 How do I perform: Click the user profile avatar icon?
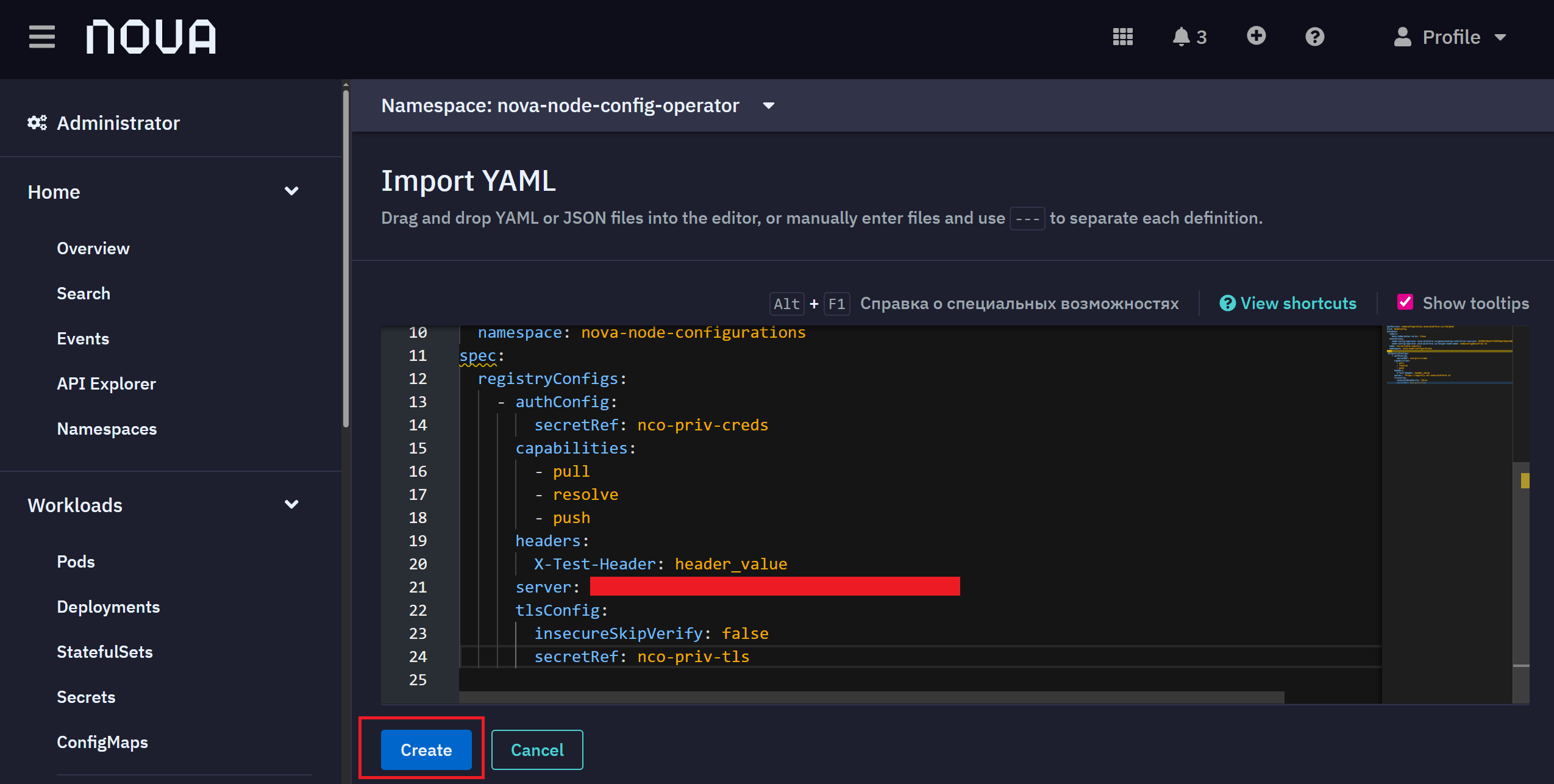click(x=1402, y=37)
